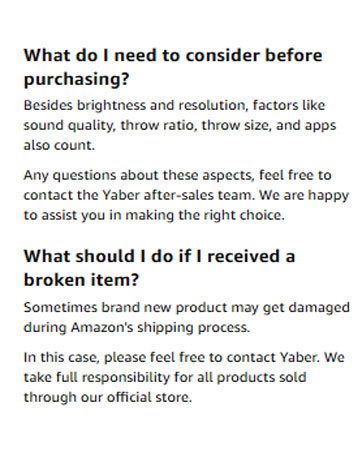Click the paragraph starting with Besides brightness and resolution
This screenshot has height=453, width=362.
pos(180,125)
